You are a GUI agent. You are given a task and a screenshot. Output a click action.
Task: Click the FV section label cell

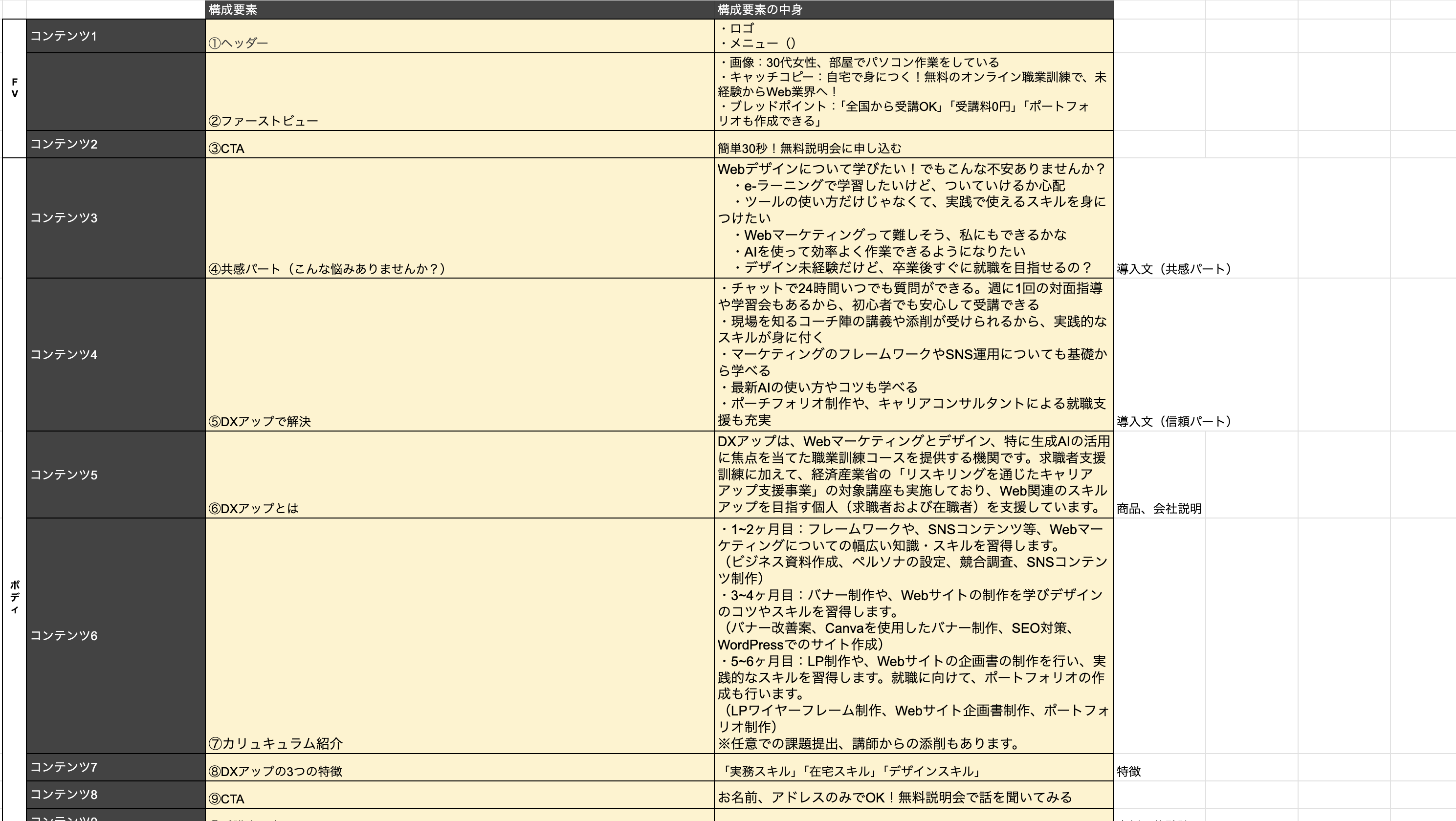point(14,87)
